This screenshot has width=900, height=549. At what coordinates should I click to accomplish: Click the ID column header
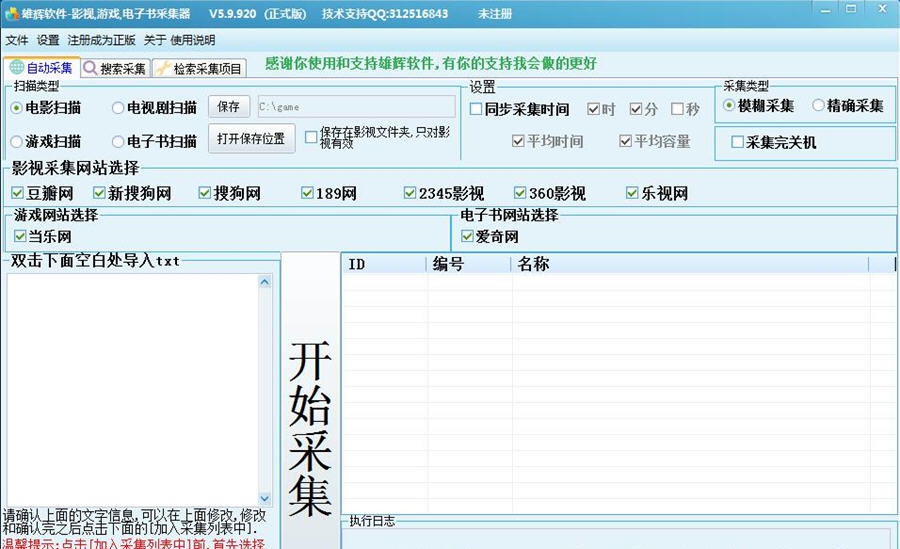point(386,264)
